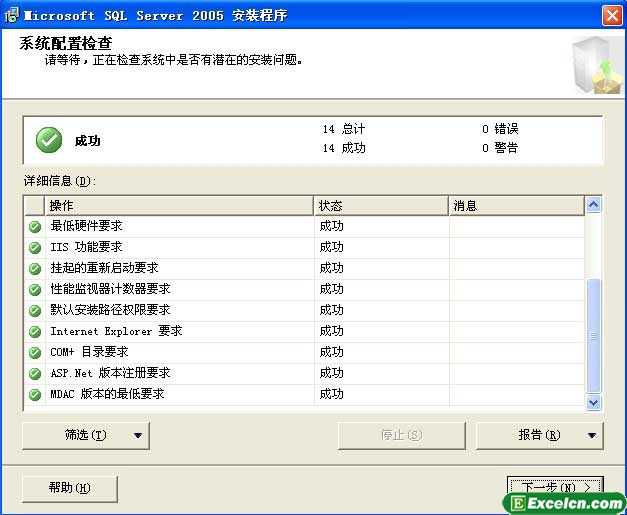Click the status icon beside 挂起的重新启动要求
This screenshot has width=627, height=515.
pyautogui.click(x=35, y=269)
